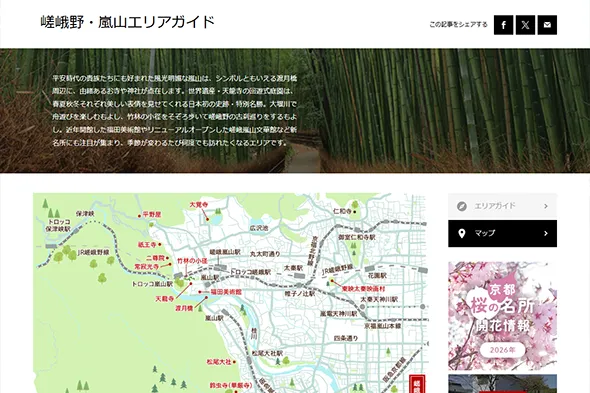This screenshot has height=393, width=590.
Task: Click the 丸太町通り street label
Action: click(x=265, y=254)
